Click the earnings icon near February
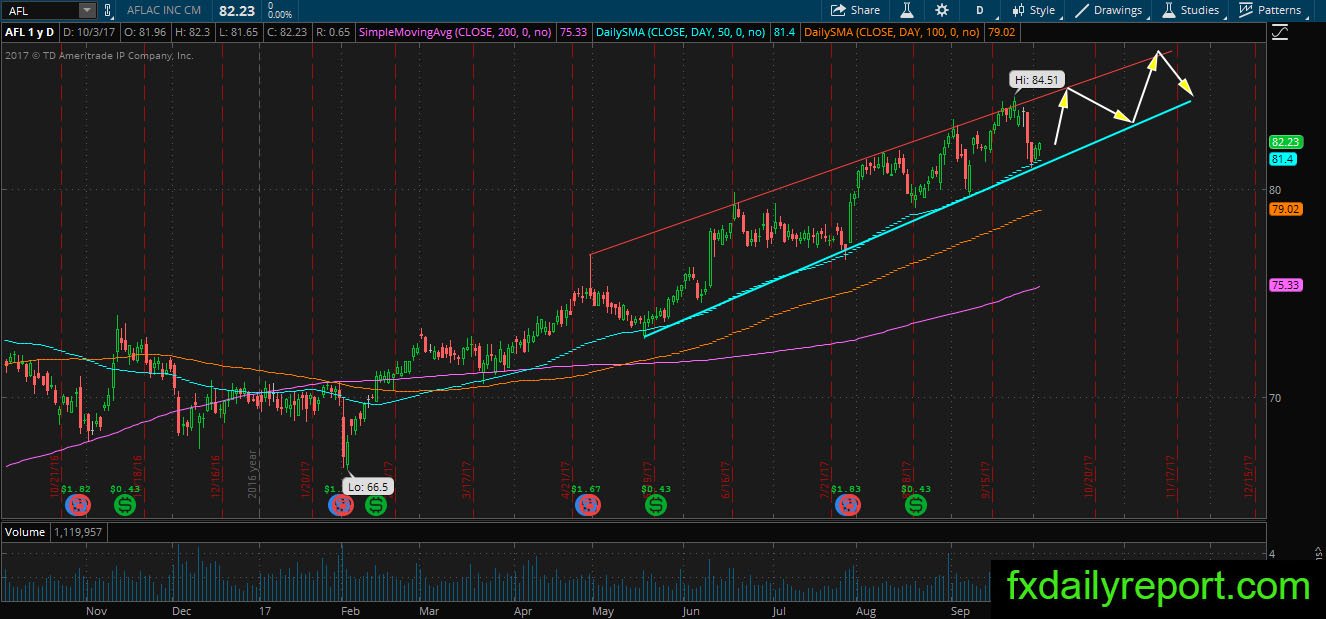The width and height of the screenshot is (1326, 619). click(341, 506)
